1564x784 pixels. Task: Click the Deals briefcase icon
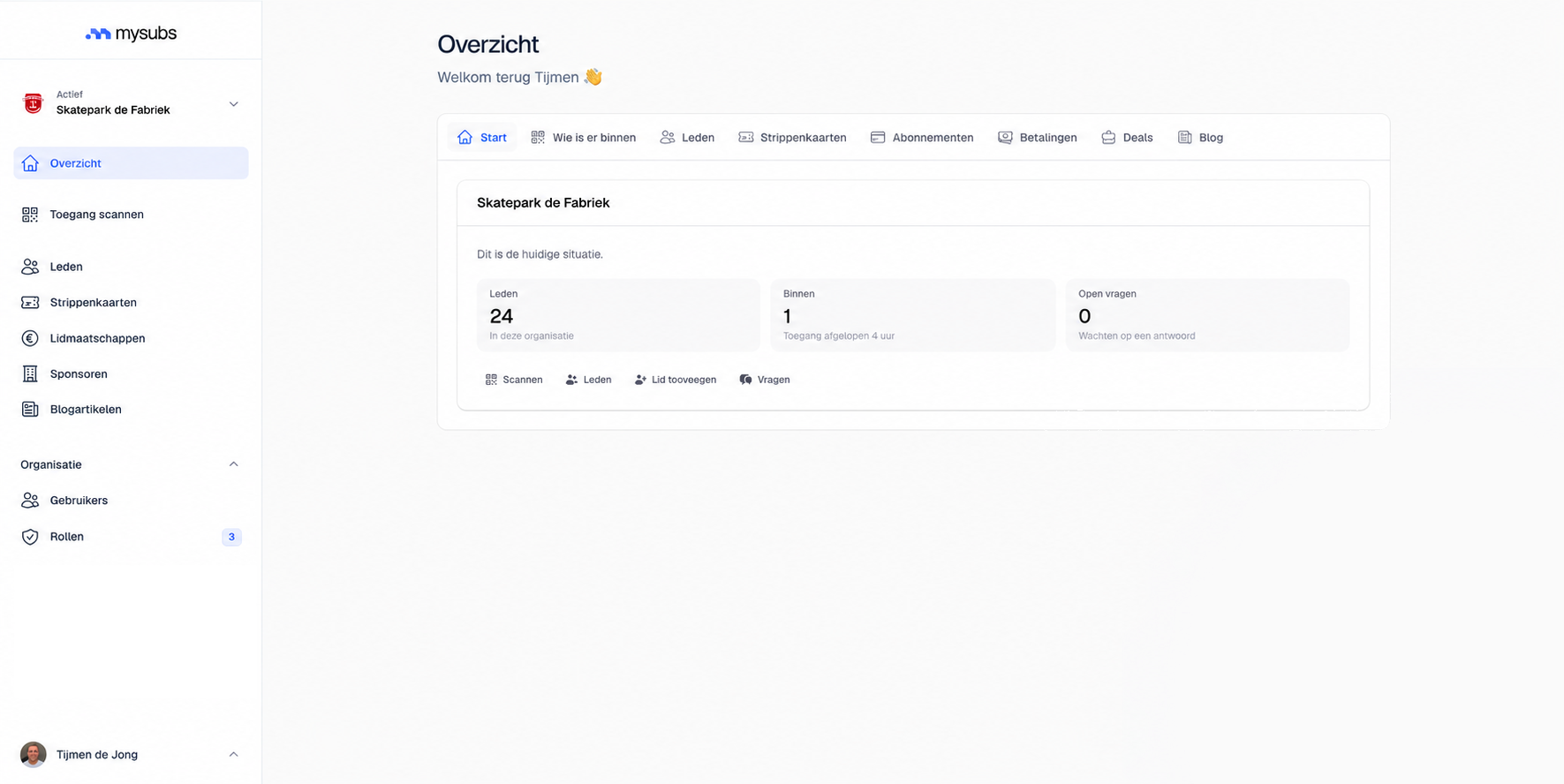[1108, 138]
